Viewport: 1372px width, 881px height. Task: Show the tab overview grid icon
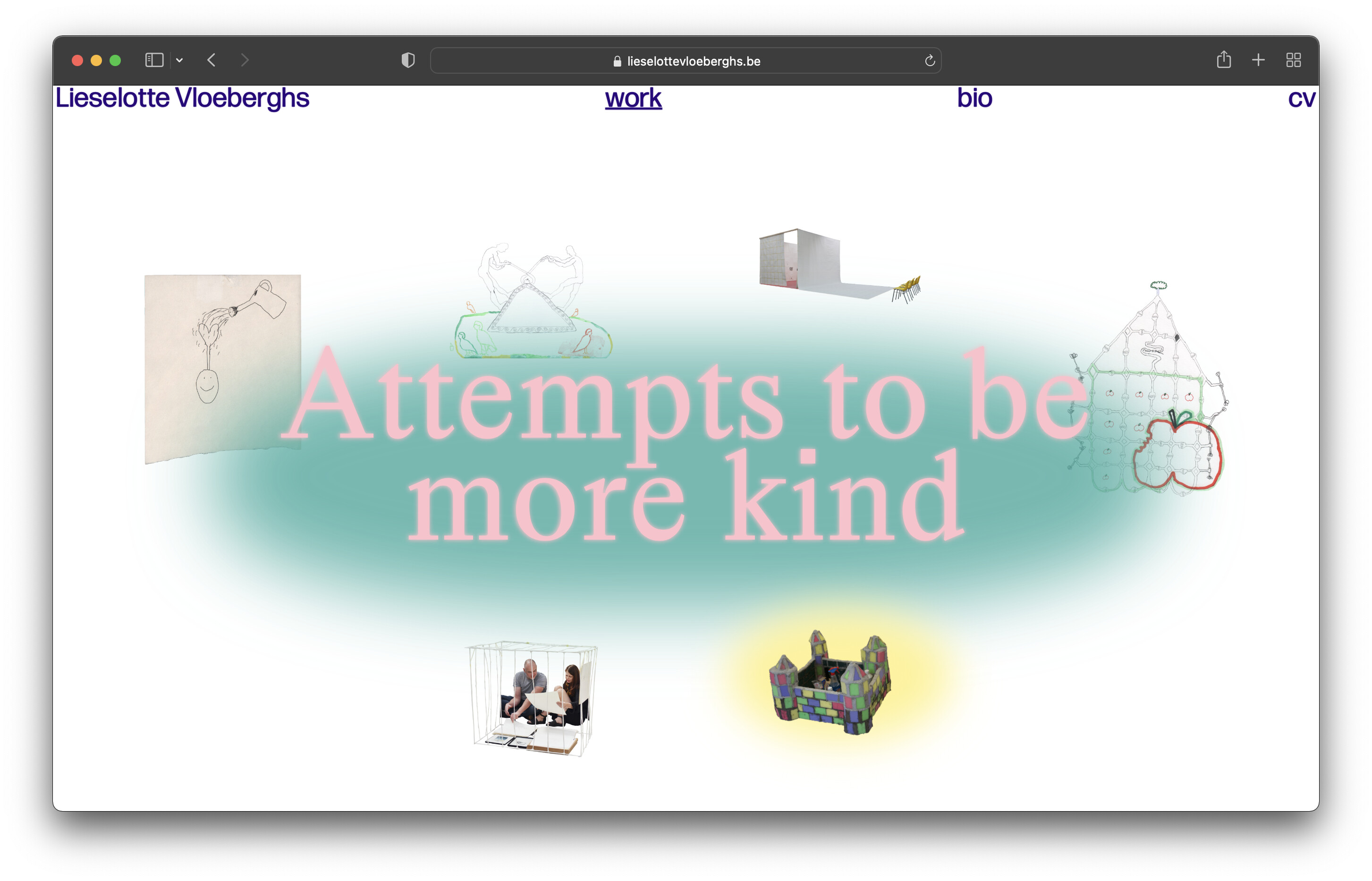(x=1294, y=60)
